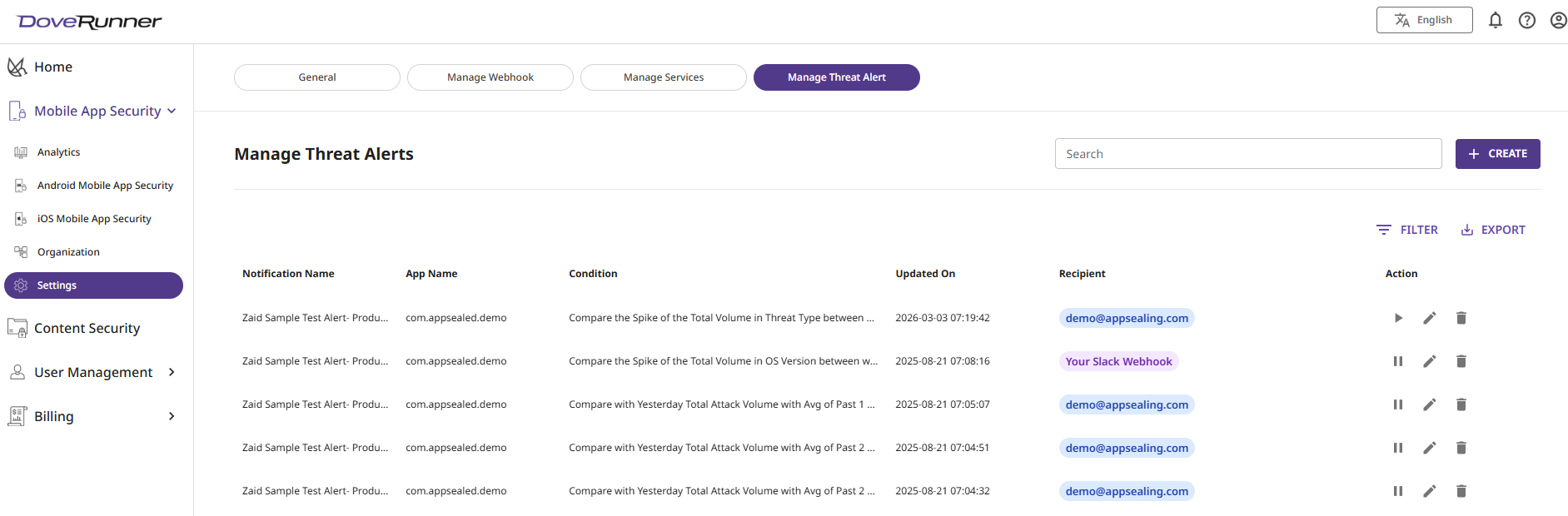This screenshot has height=516, width=1568.
Task: Focus the Search input field
Action: click(x=1248, y=154)
